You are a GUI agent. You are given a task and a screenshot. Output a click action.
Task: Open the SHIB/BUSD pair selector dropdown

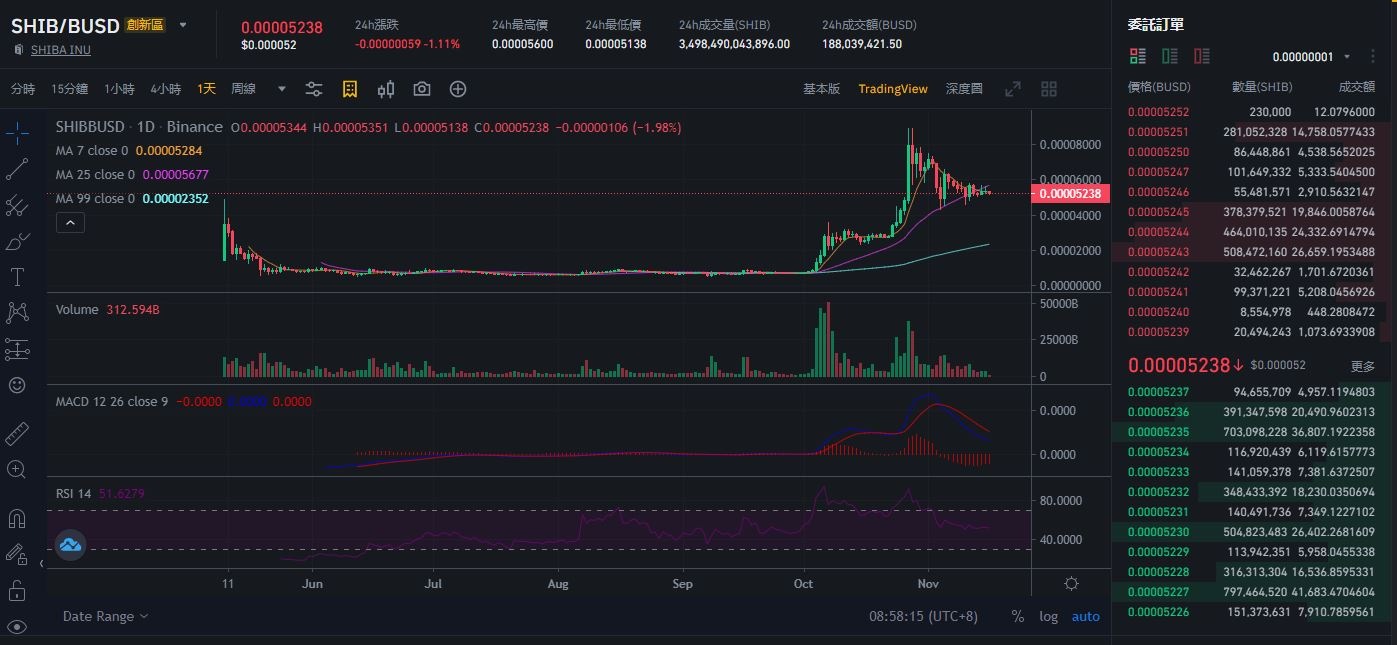(183, 25)
